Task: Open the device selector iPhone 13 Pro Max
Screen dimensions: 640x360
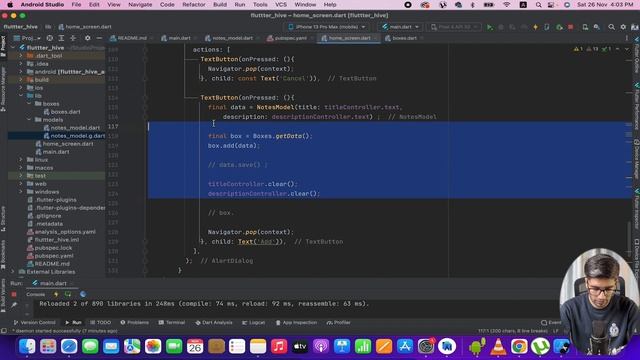Action: click(x=327, y=27)
